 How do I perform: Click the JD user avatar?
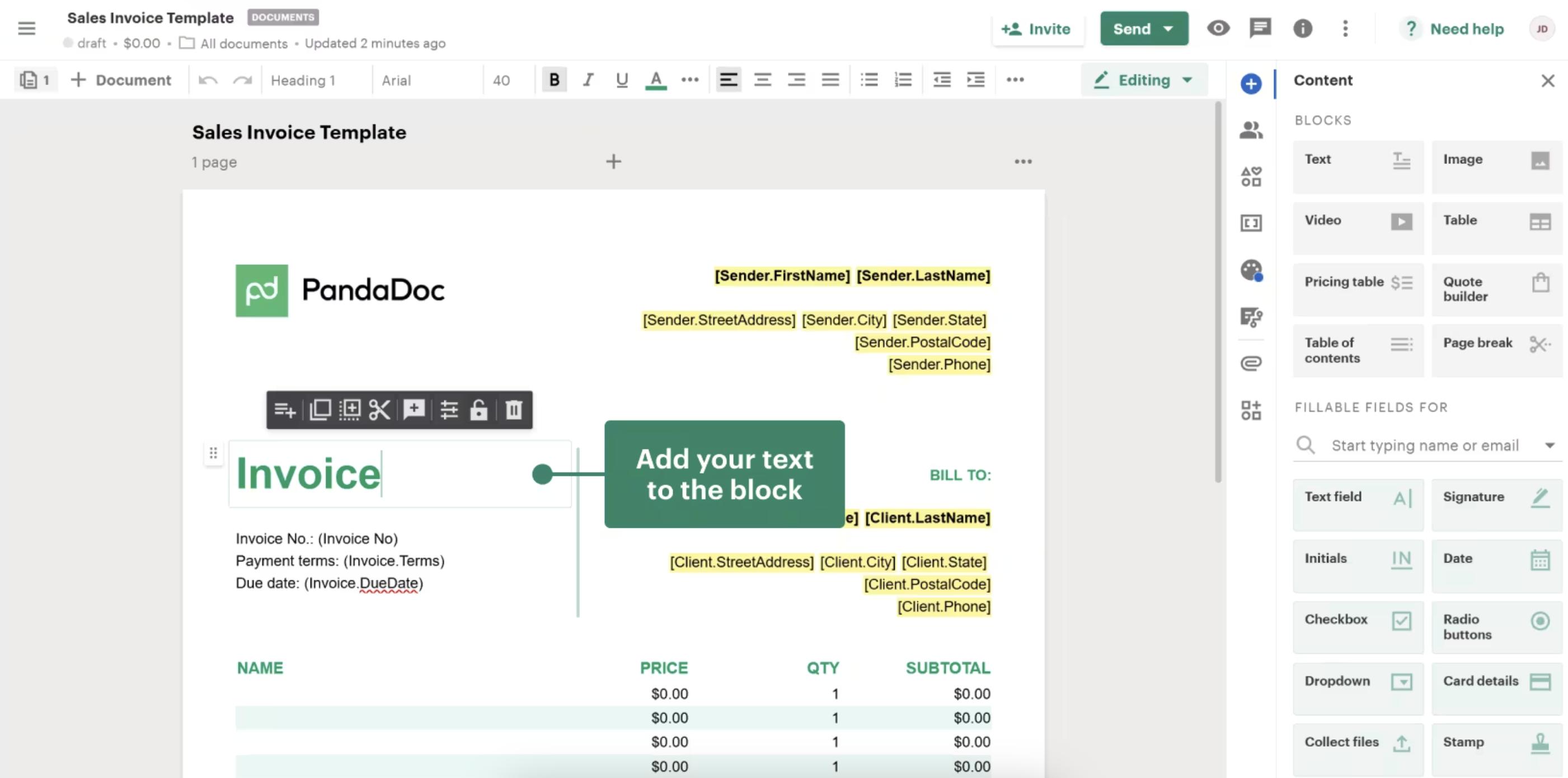1541,29
